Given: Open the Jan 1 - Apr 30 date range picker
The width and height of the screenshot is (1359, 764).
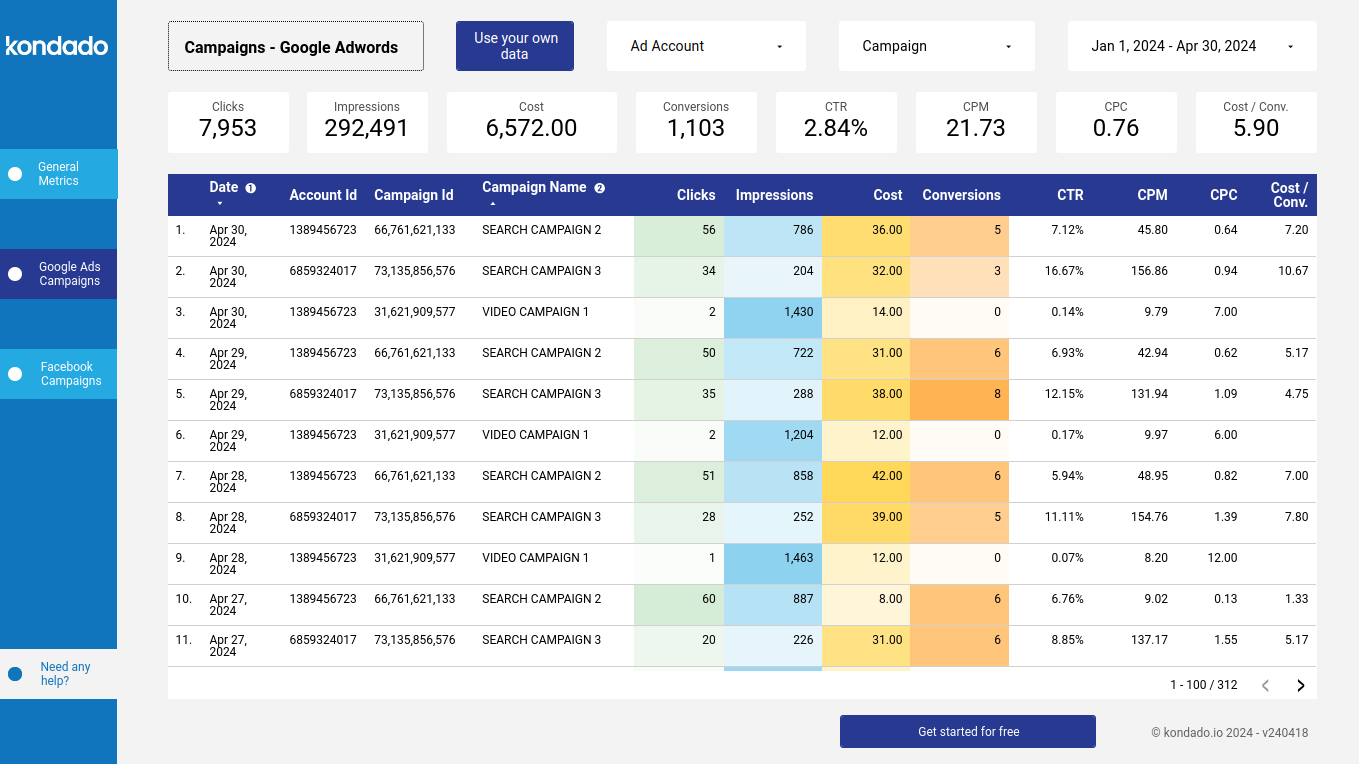Looking at the screenshot, I should 1191,45.
